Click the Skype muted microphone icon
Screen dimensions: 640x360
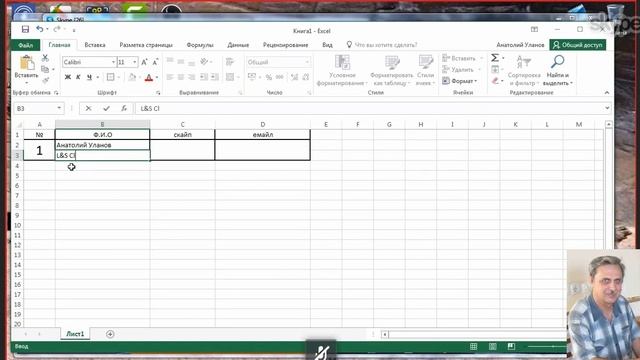click(322, 352)
